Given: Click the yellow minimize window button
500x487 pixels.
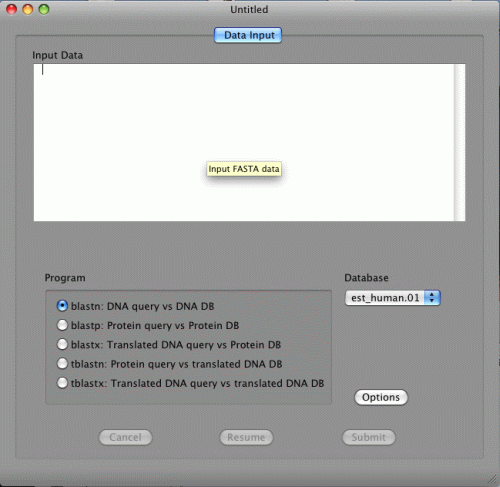Looking at the screenshot, I should tap(28, 9).
